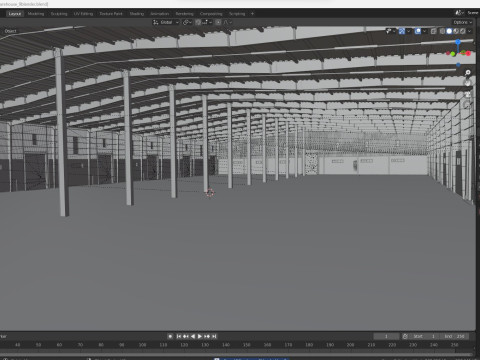Select material preview shading
The image size is (480, 360).
[456, 31]
